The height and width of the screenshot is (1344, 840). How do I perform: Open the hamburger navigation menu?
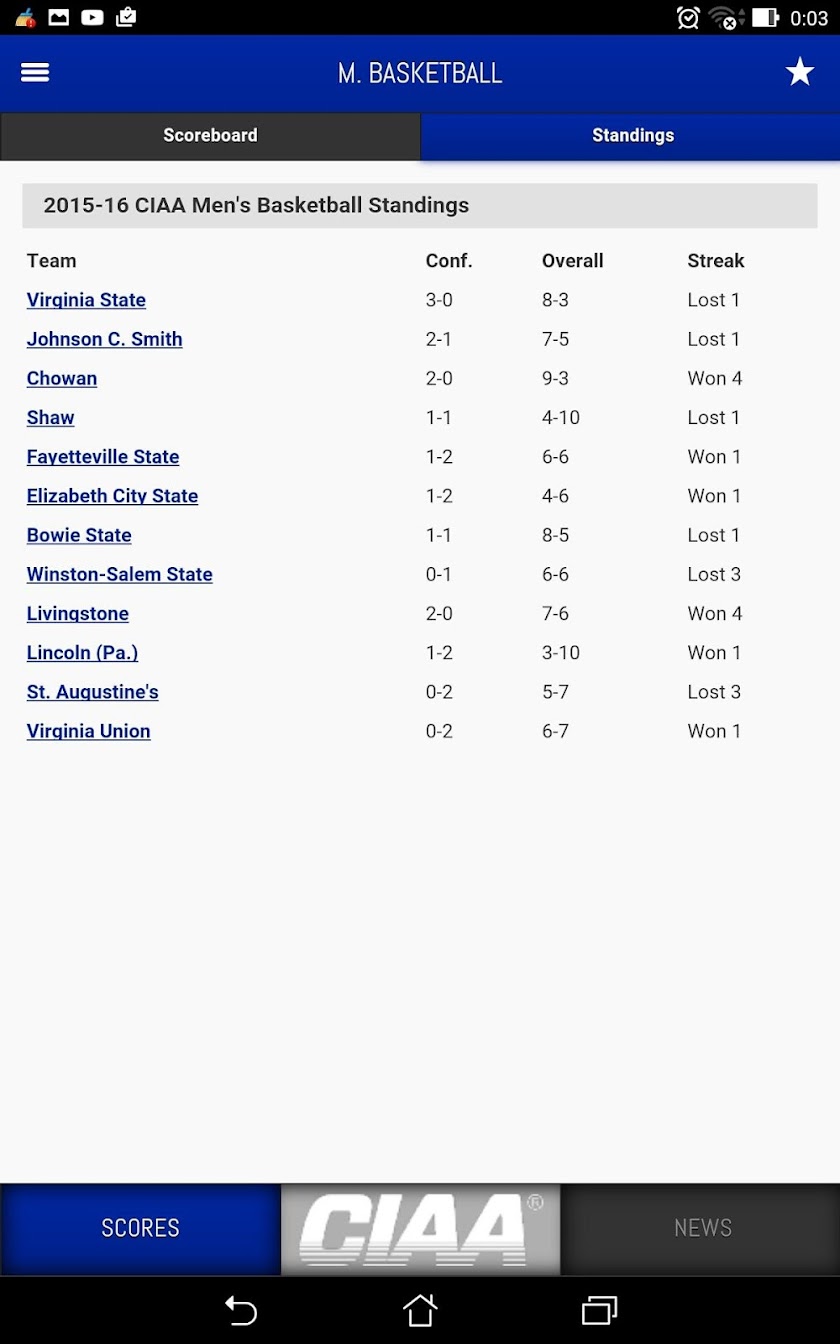[x=35, y=73]
